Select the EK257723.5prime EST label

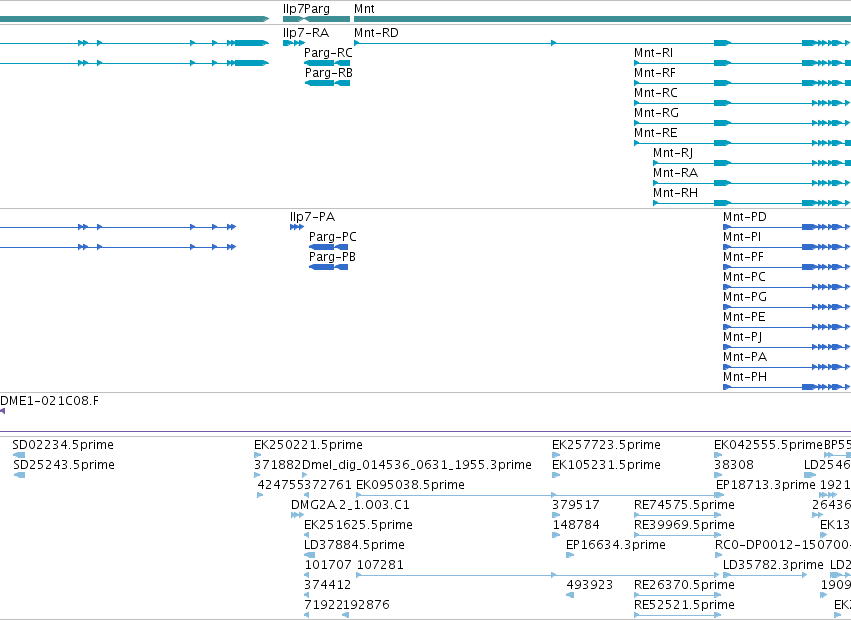coord(606,445)
